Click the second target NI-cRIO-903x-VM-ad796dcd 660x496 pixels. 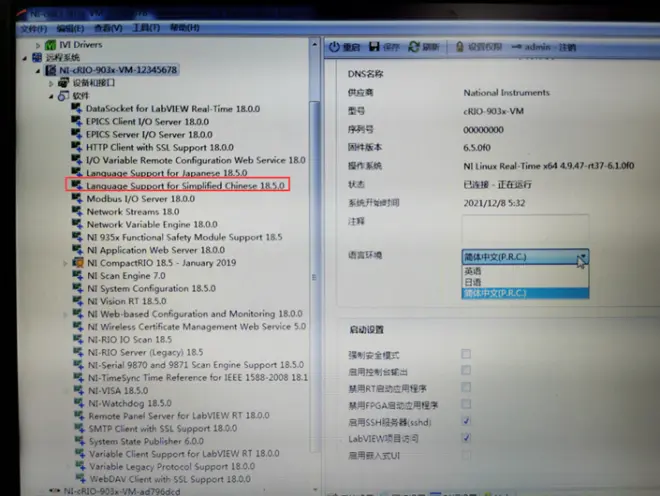[122, 491]
